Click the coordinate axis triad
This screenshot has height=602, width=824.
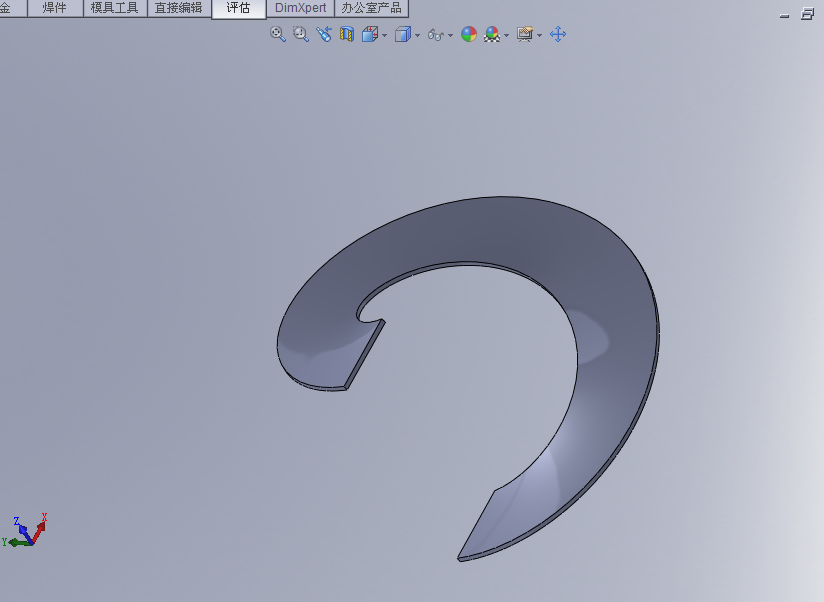coord(24,531)
